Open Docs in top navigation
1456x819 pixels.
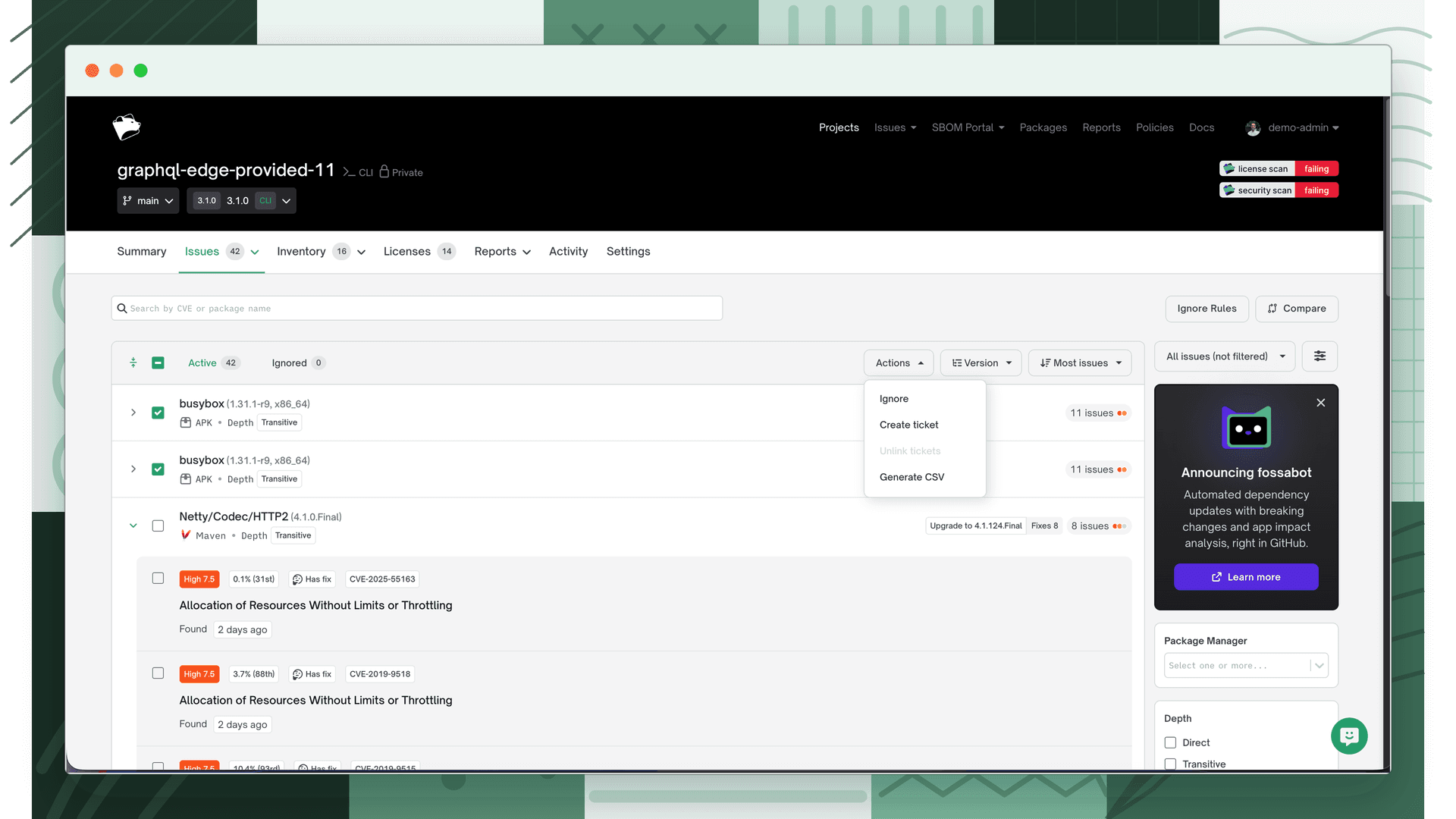[1201, 128]
